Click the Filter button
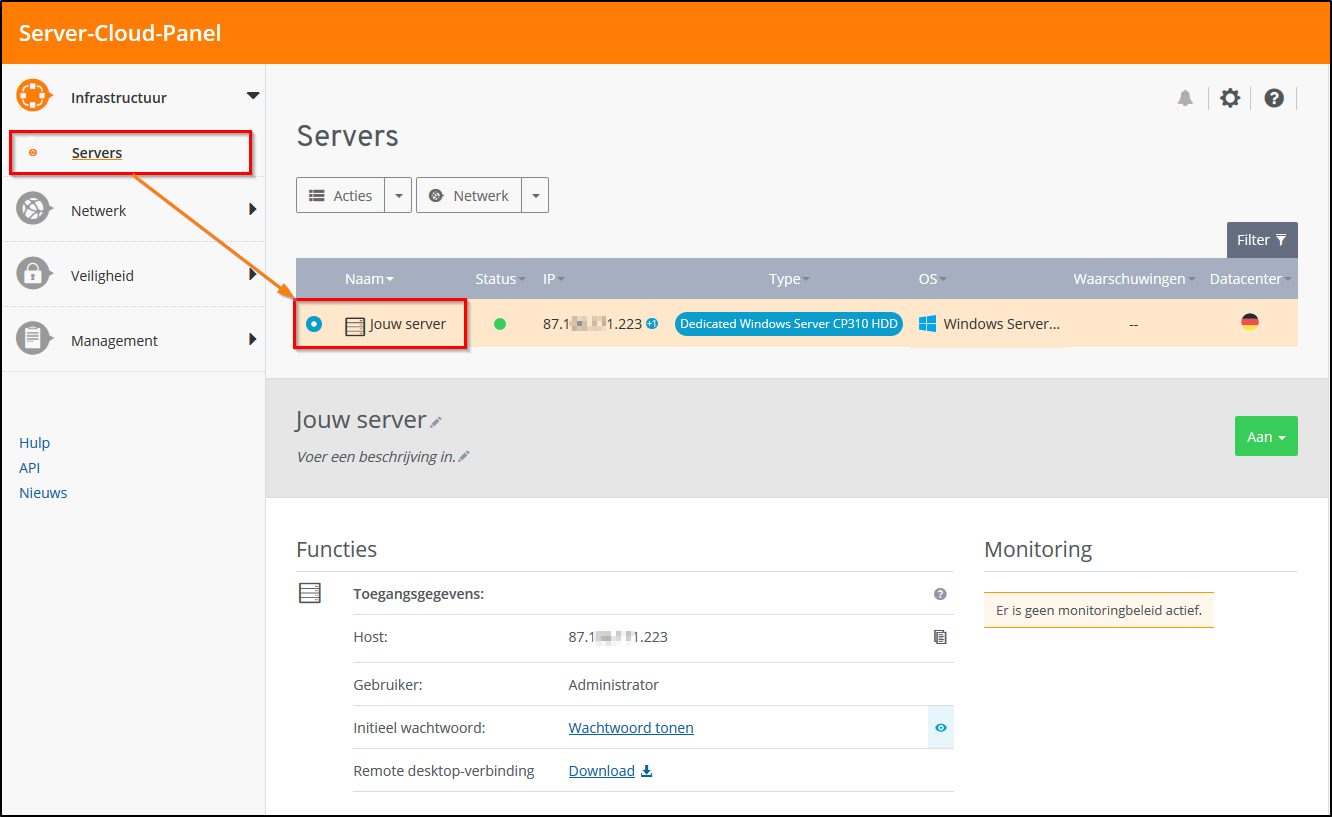Image resolution: width=1332 pixels, height=817 pixels. click(x=1261, y=240)
